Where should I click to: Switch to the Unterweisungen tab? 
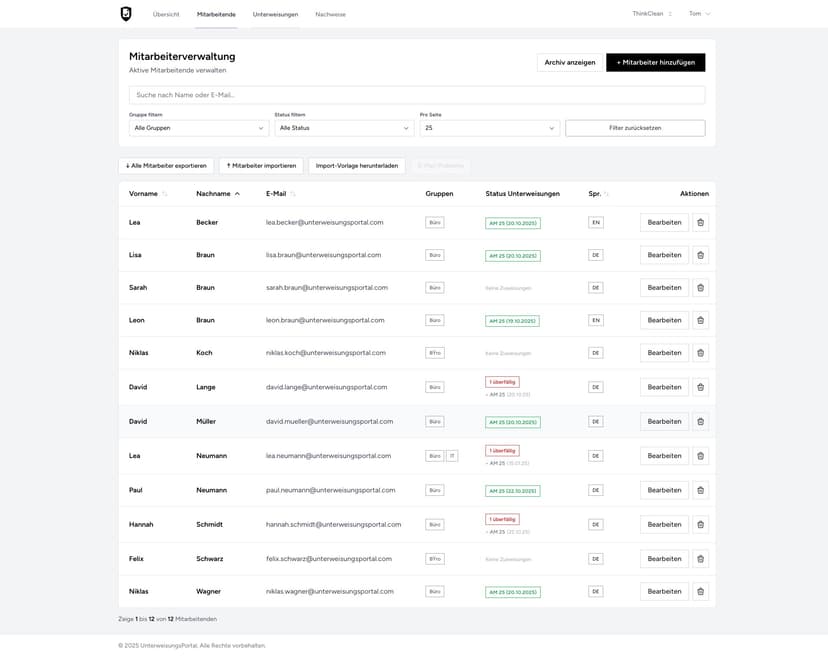click(x=275, y=15)
